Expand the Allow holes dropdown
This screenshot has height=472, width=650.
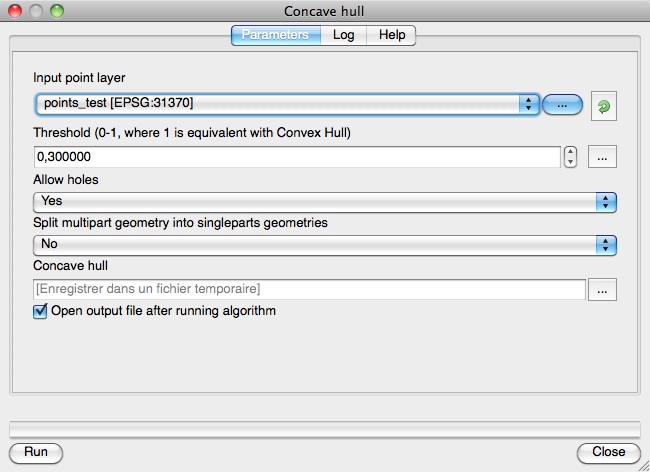click(324, 201)
